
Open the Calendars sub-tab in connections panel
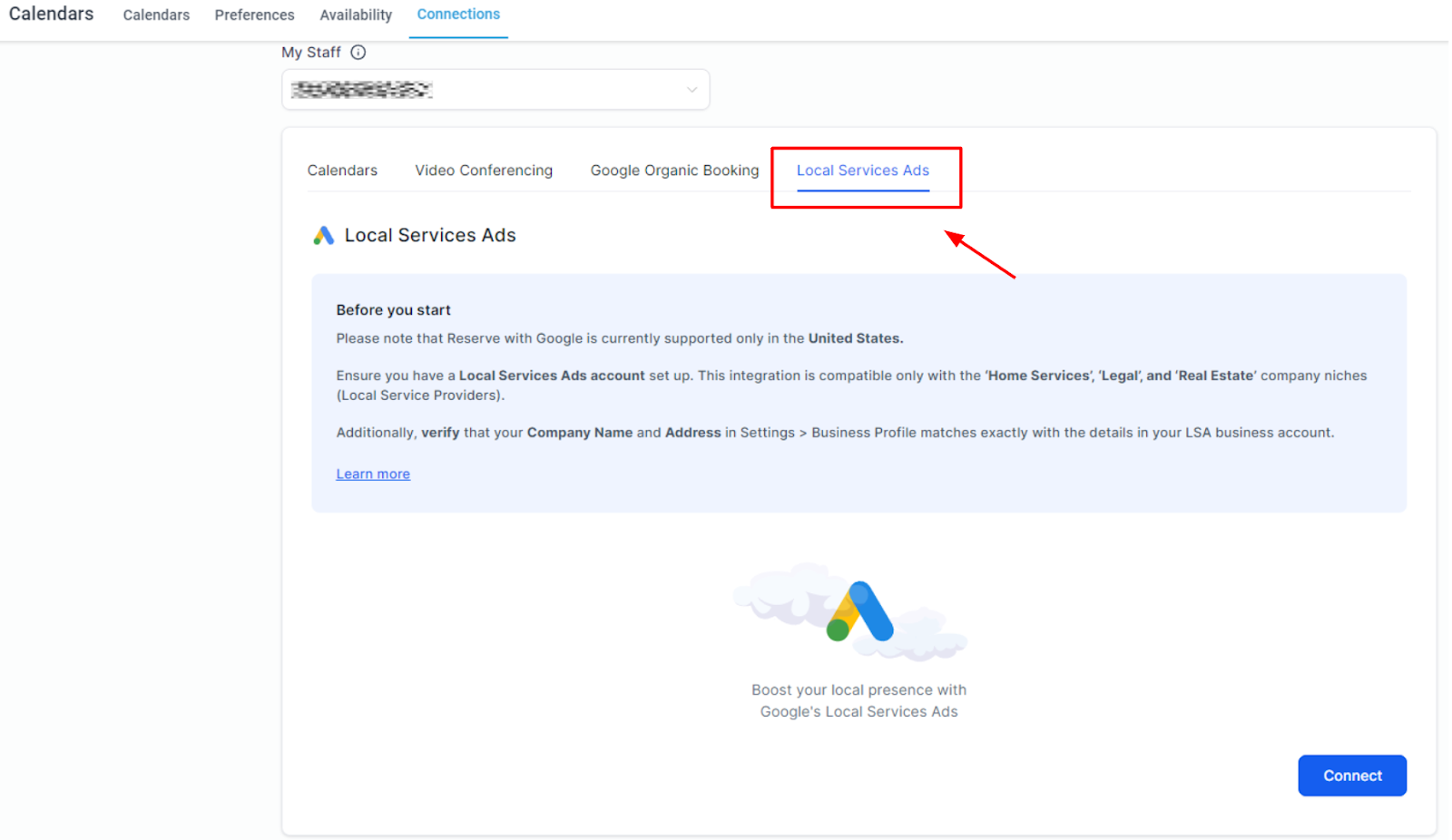[x=342, y=171]
